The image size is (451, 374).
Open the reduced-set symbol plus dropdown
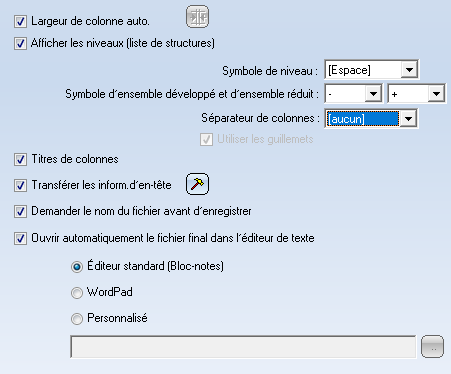pos(436,94)
